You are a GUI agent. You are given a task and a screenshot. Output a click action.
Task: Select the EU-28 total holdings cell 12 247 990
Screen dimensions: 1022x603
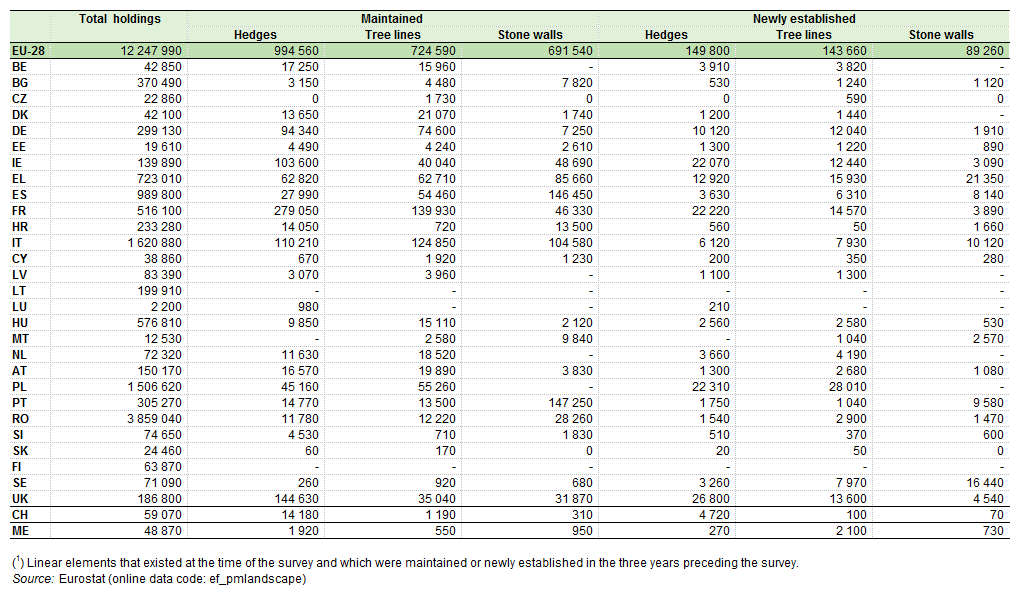151,51
